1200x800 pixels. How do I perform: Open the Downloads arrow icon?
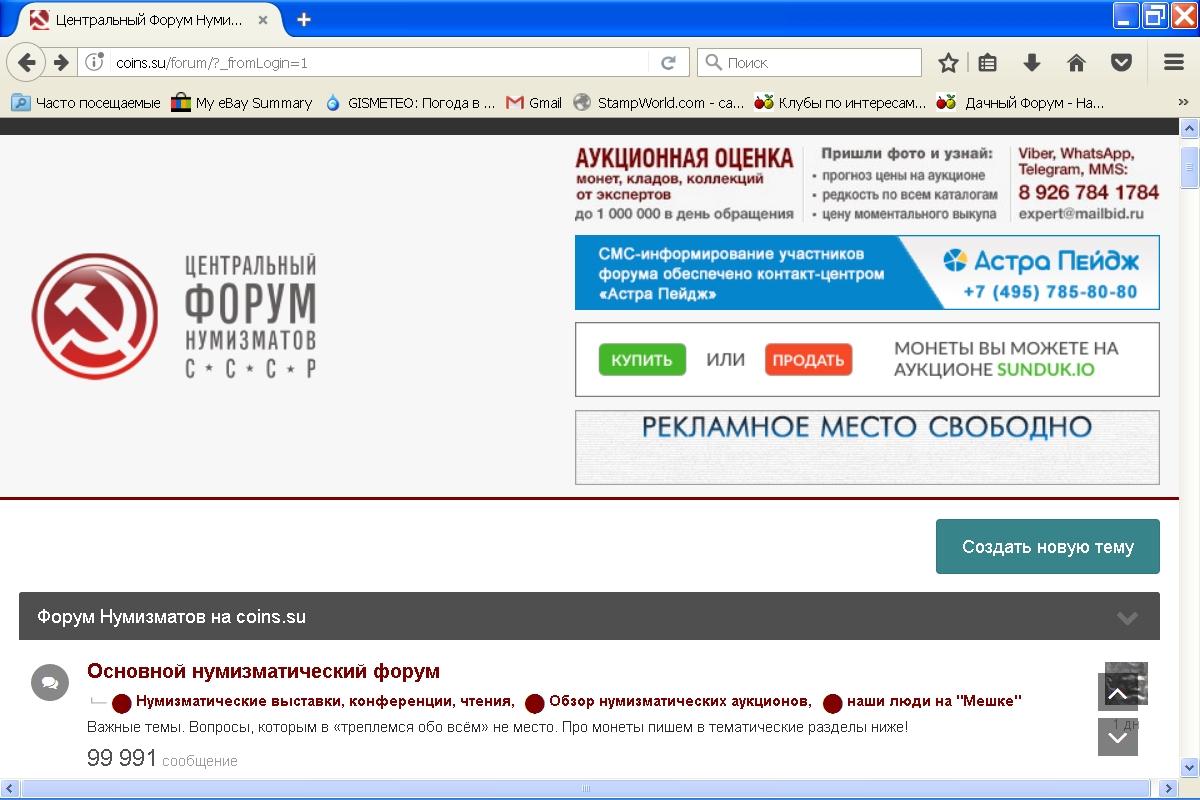click(x=1032, y=62)
